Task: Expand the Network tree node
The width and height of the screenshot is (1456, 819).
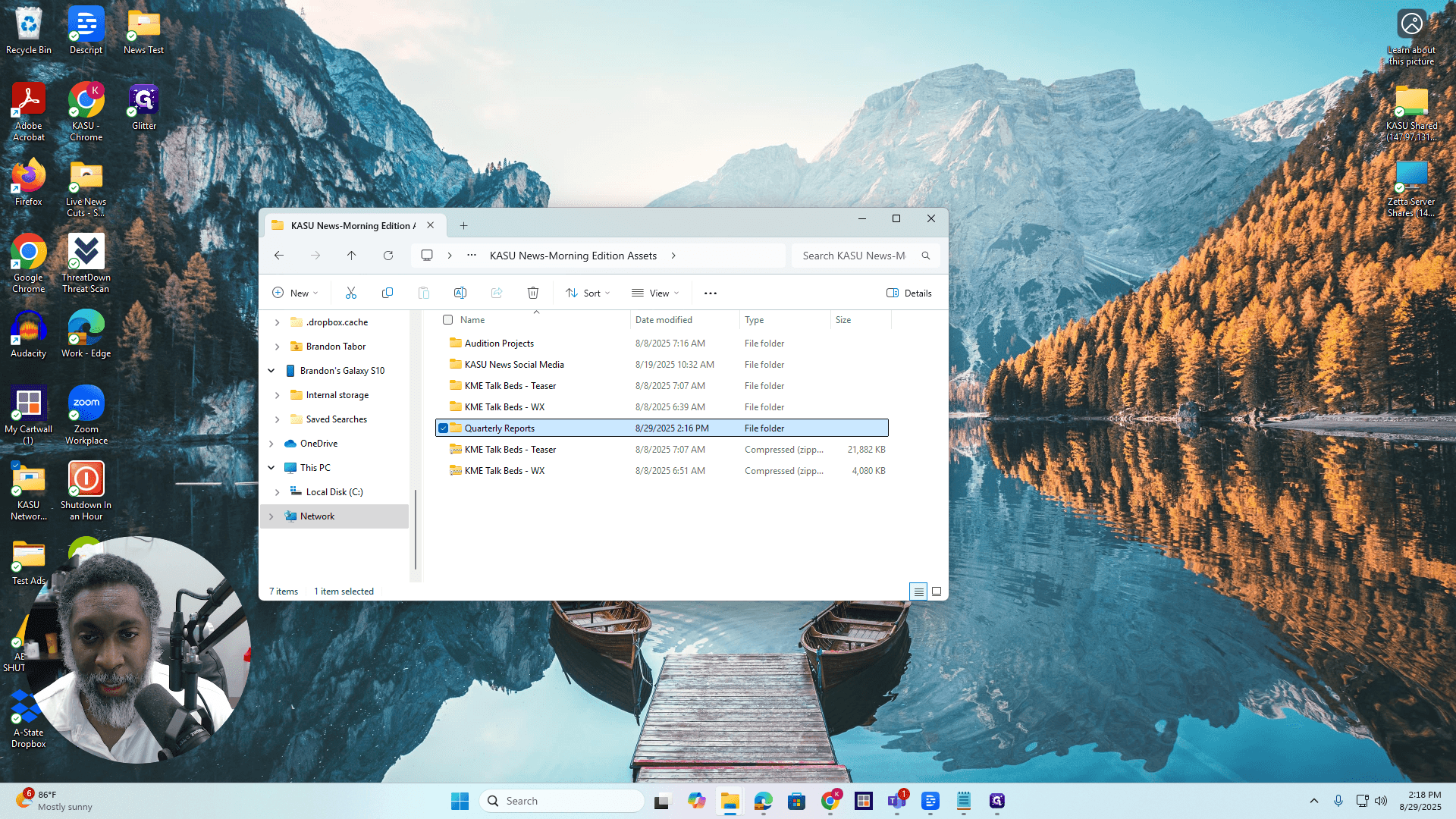Action: (271, 516)
